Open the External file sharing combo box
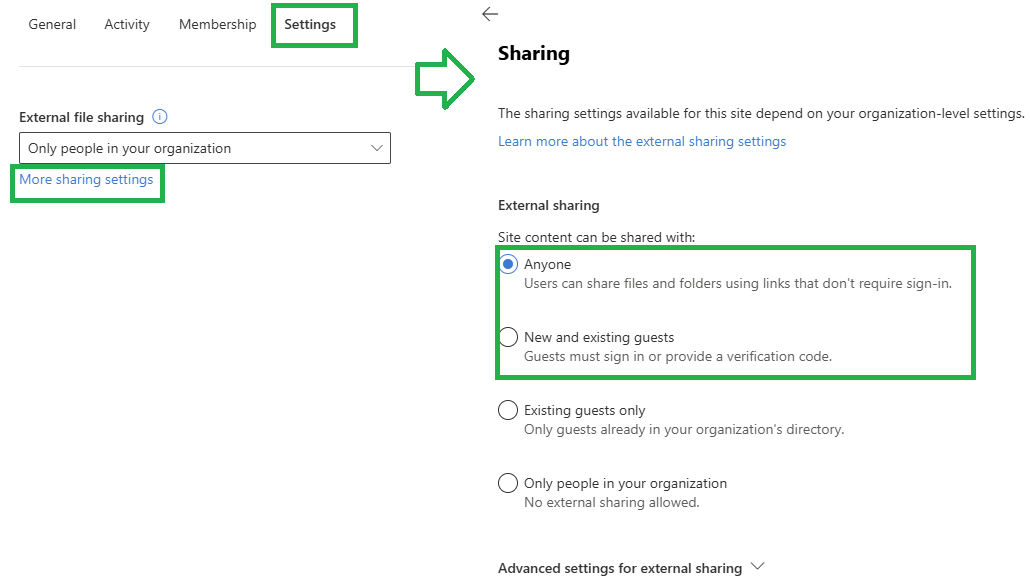This screenshot has height=584, width=1030. [205, 148]
